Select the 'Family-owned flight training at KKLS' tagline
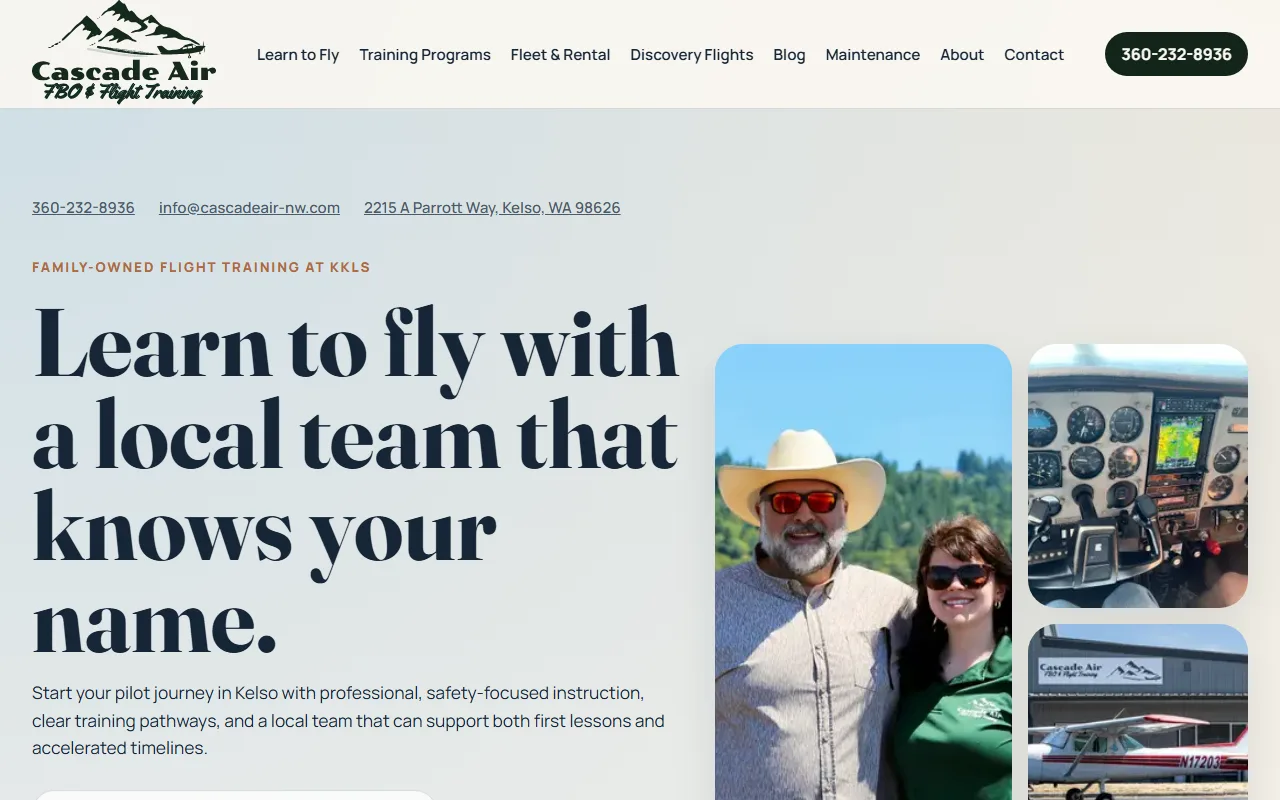Image resolution: width=1280 pixels, height=800 pixels. pyautogui.click(x=201, y=267)
